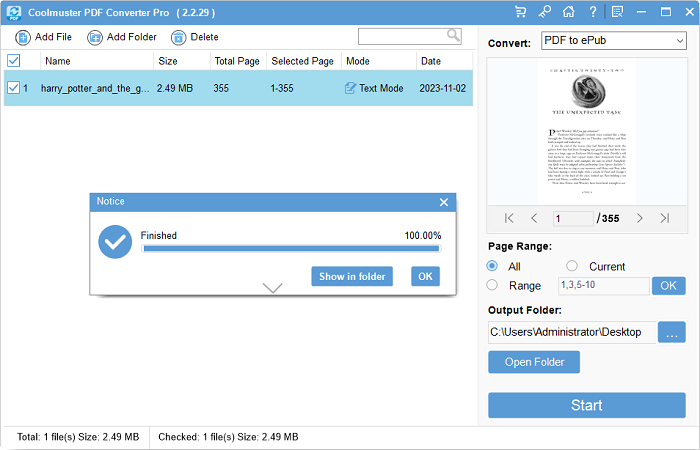
Task: Jump to the last preview page
Action: (x=664, y=218)
